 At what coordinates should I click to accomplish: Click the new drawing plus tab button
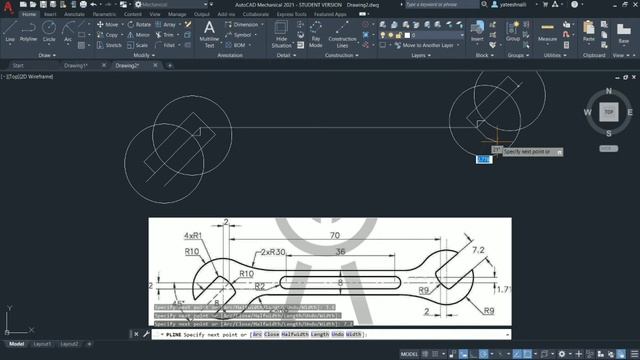[x=170, y=65]
